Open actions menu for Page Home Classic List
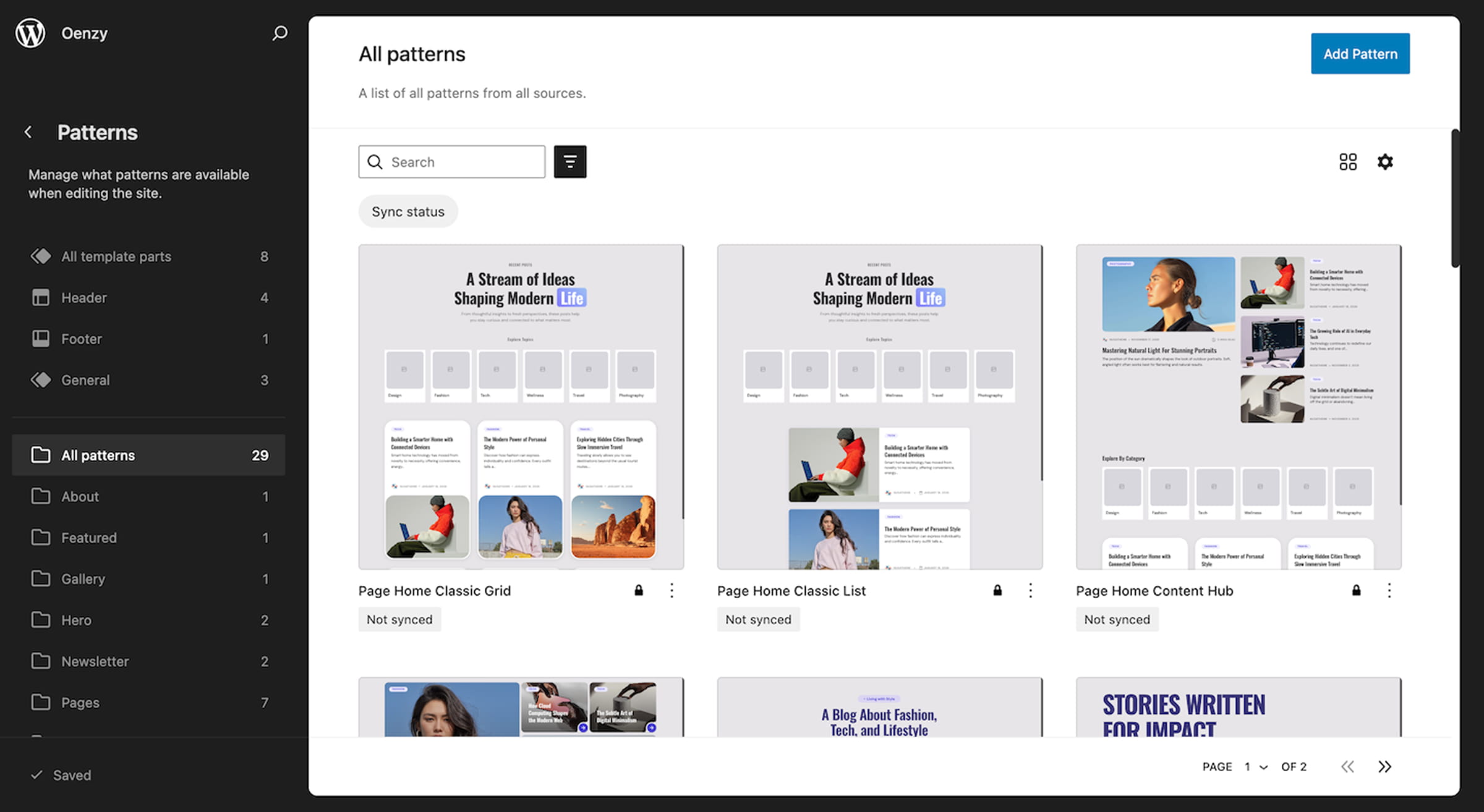Image resolution: width=1484 pixels, height=812 pixels. click(x=1030, y=591)
